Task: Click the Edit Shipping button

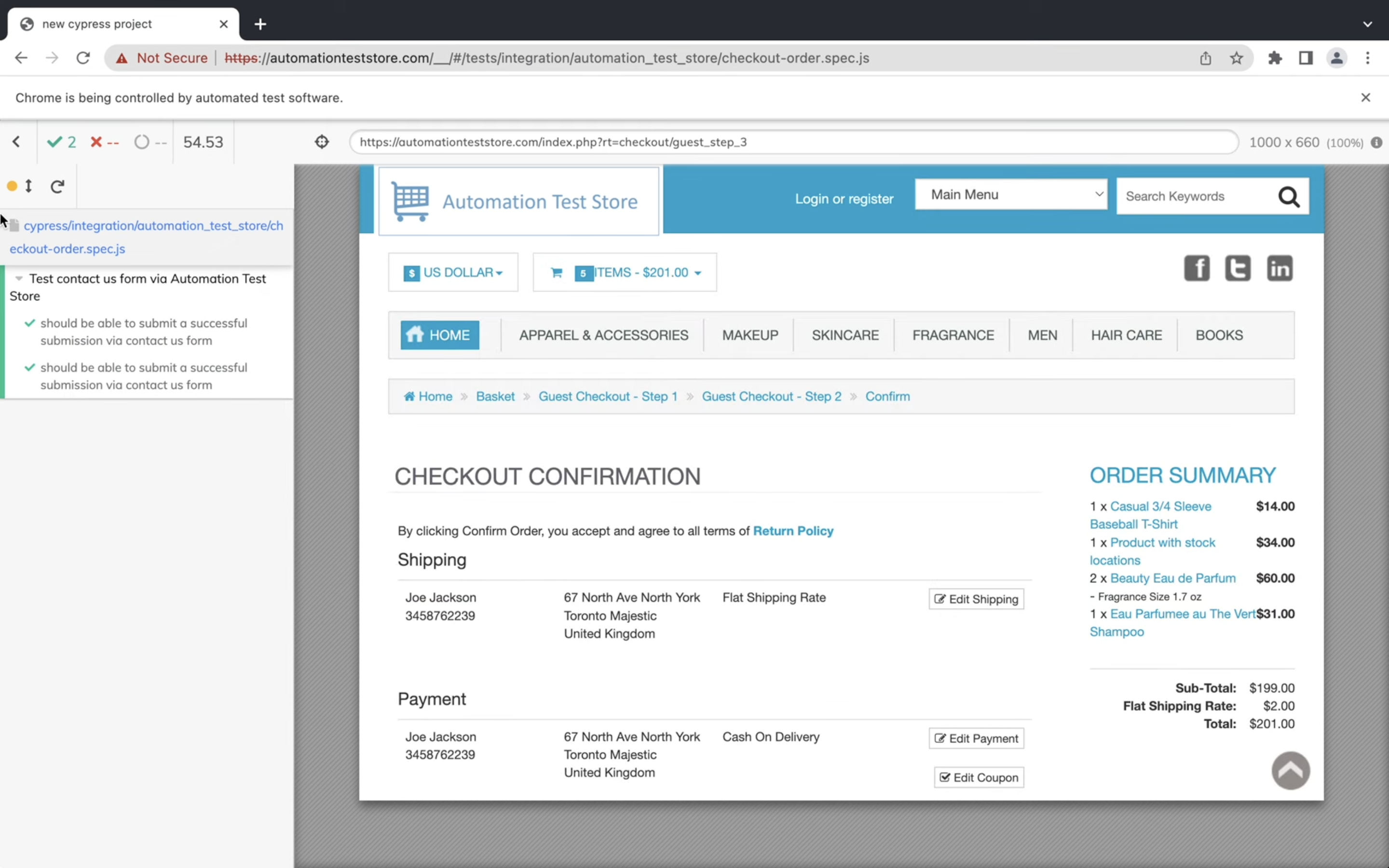Action: pyautogui.click(x=976, y=599)
